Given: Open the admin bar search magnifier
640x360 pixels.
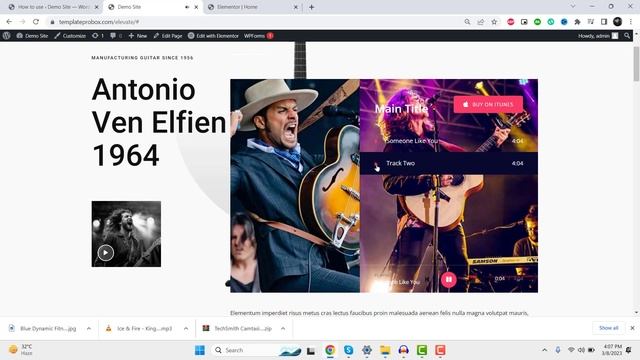Looking at the screenshot, I should [x=627, y=36].
